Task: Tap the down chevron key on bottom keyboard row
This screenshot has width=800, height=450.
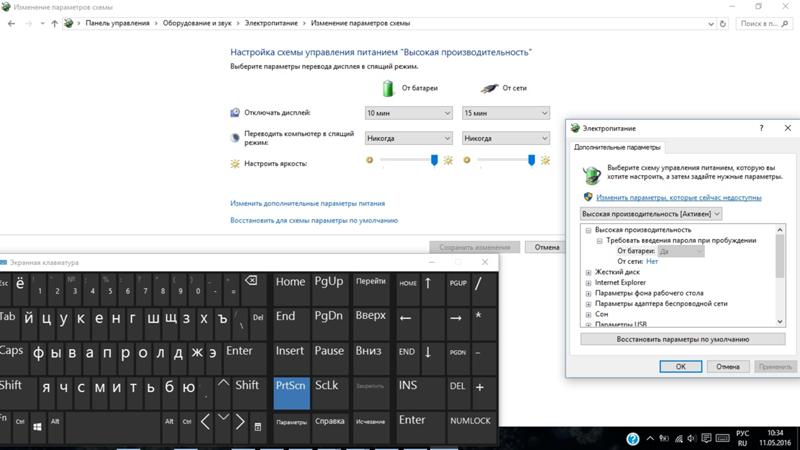Action: [x=223, y=418]
